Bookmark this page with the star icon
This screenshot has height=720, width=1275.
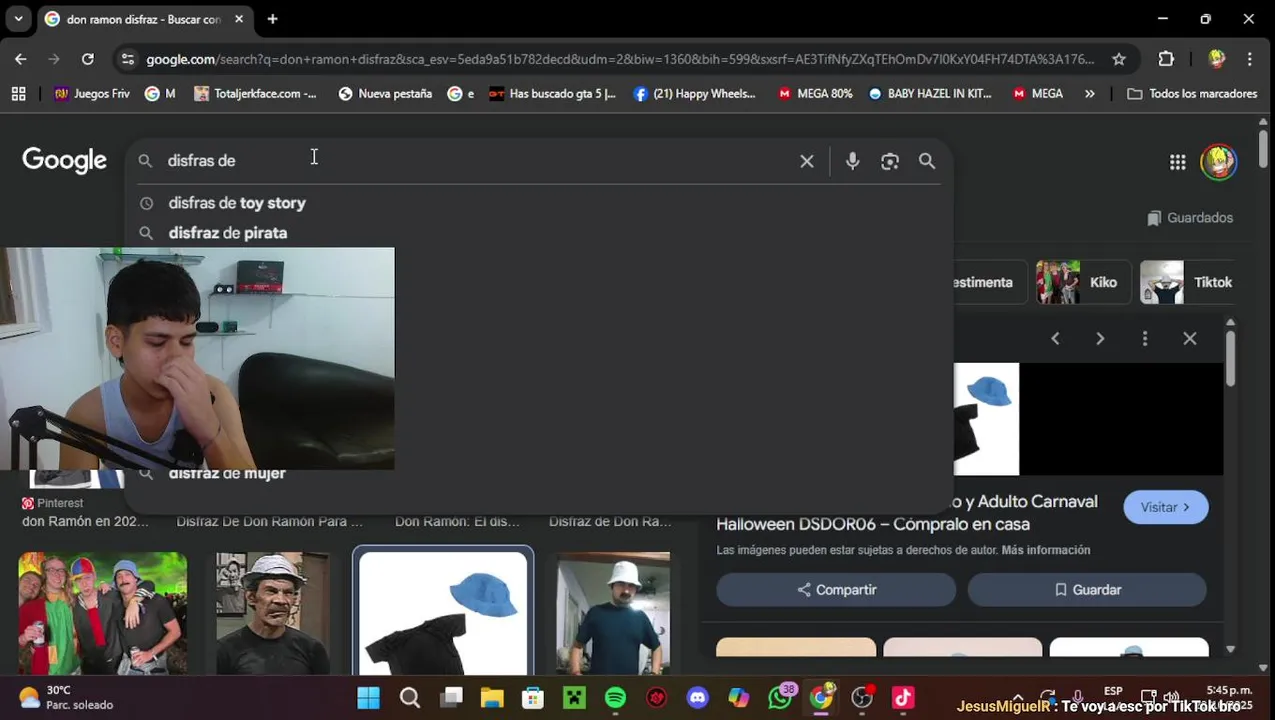click(x=1119, y=59)
